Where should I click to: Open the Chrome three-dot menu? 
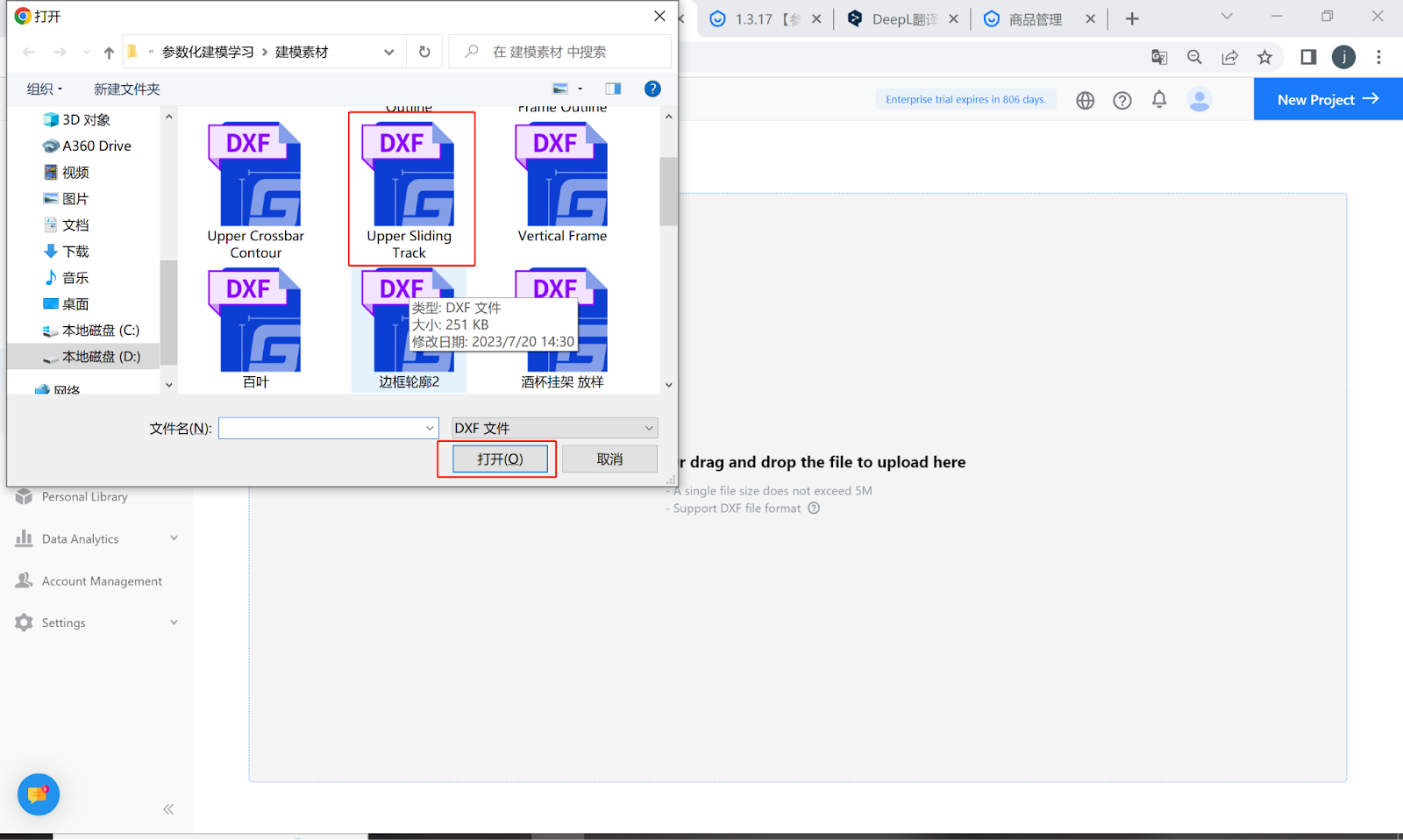coord(1378,57)
